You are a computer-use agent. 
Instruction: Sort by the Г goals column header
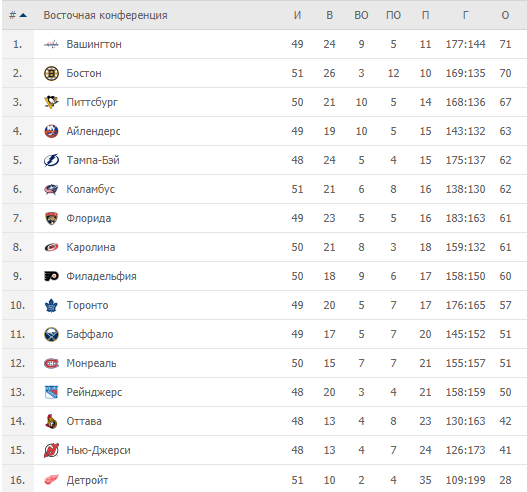[x=465, y=15]
